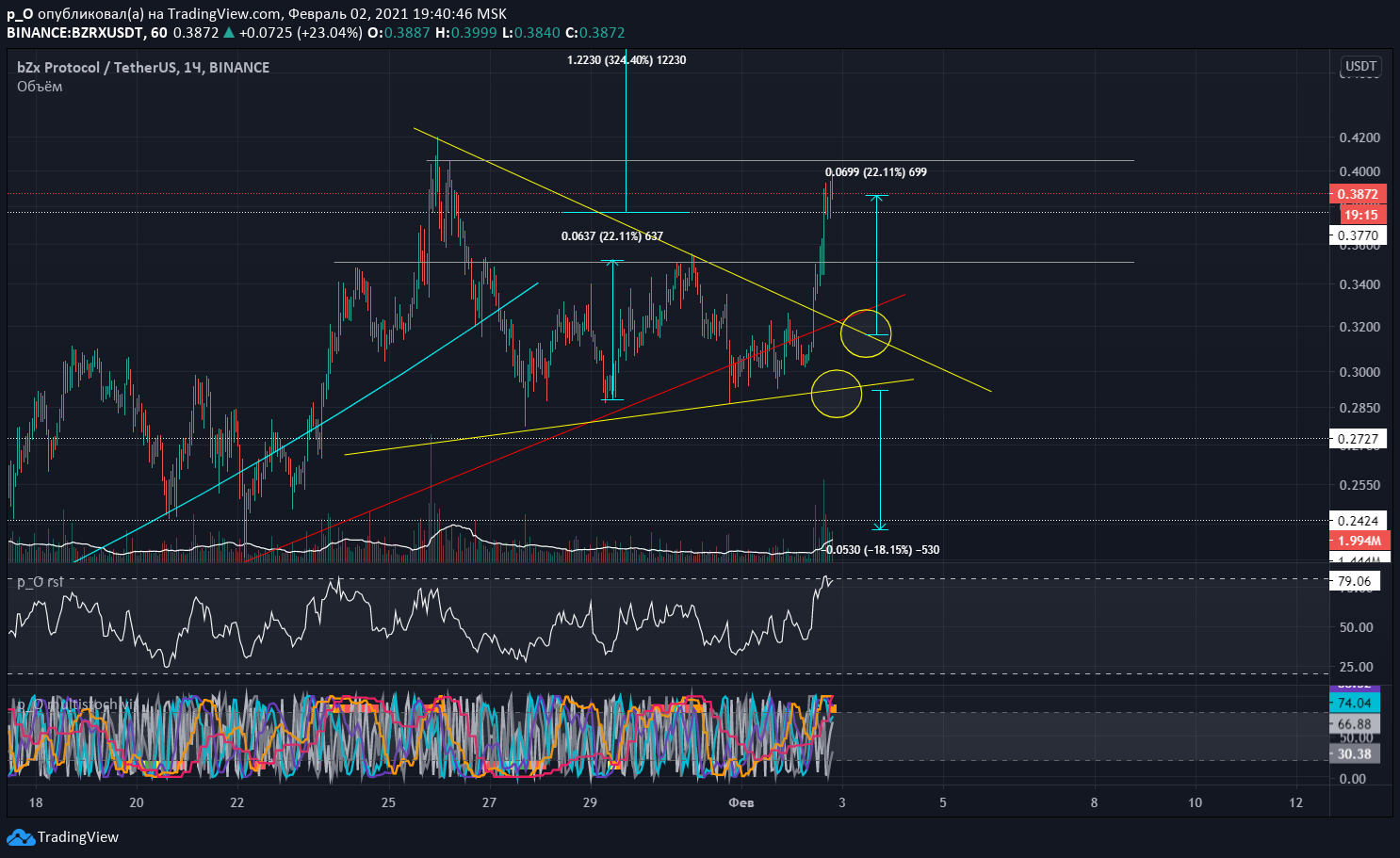The width and height of the screenshot is (1400, 858).
Task: Select the upper yellow ellipse drawing
Action: pos(865,333)
